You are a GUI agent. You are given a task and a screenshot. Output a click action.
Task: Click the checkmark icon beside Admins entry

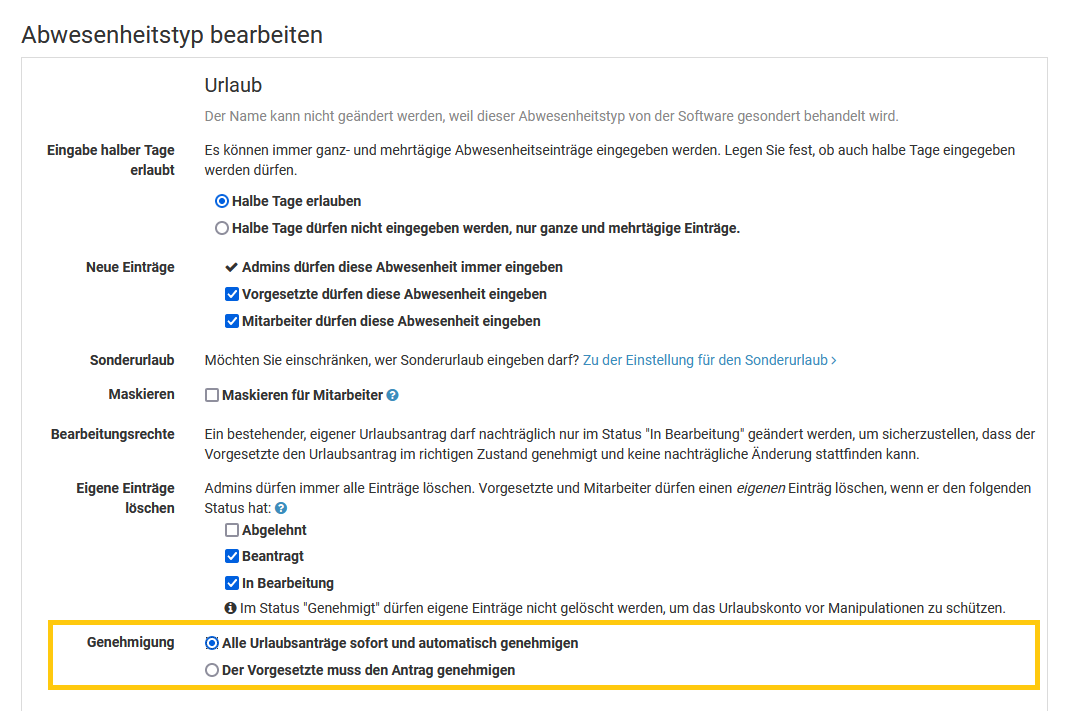click(x=232, y=268)
